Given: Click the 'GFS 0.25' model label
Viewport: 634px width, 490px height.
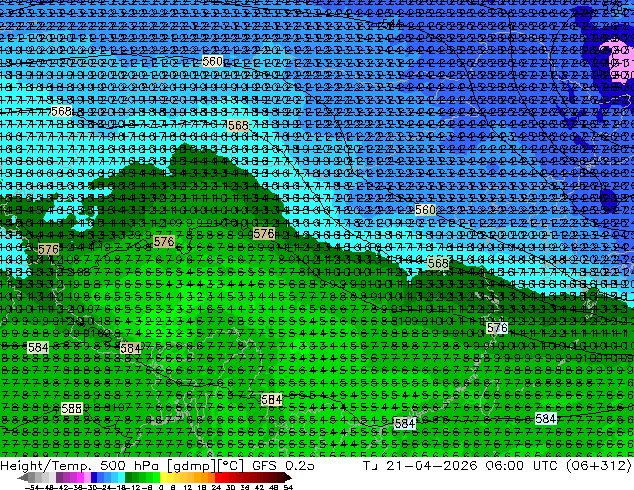Looking at the screenshot, I should (x=283, y=466).
